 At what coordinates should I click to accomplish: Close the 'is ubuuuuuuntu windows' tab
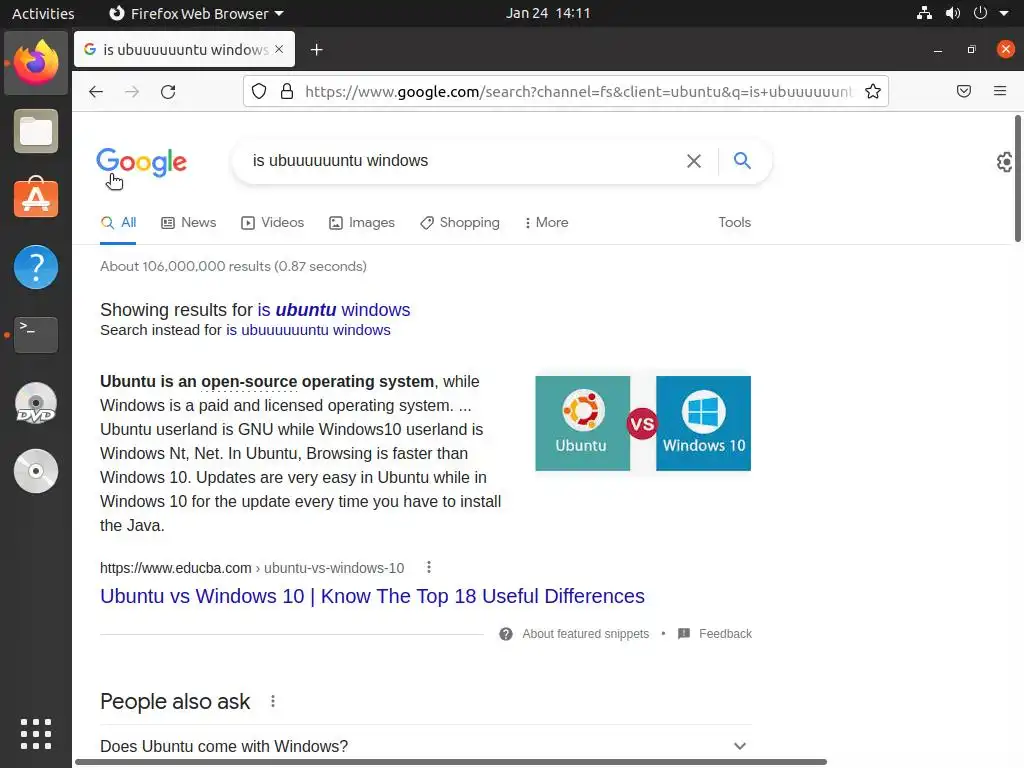click(x=279, y=49)
